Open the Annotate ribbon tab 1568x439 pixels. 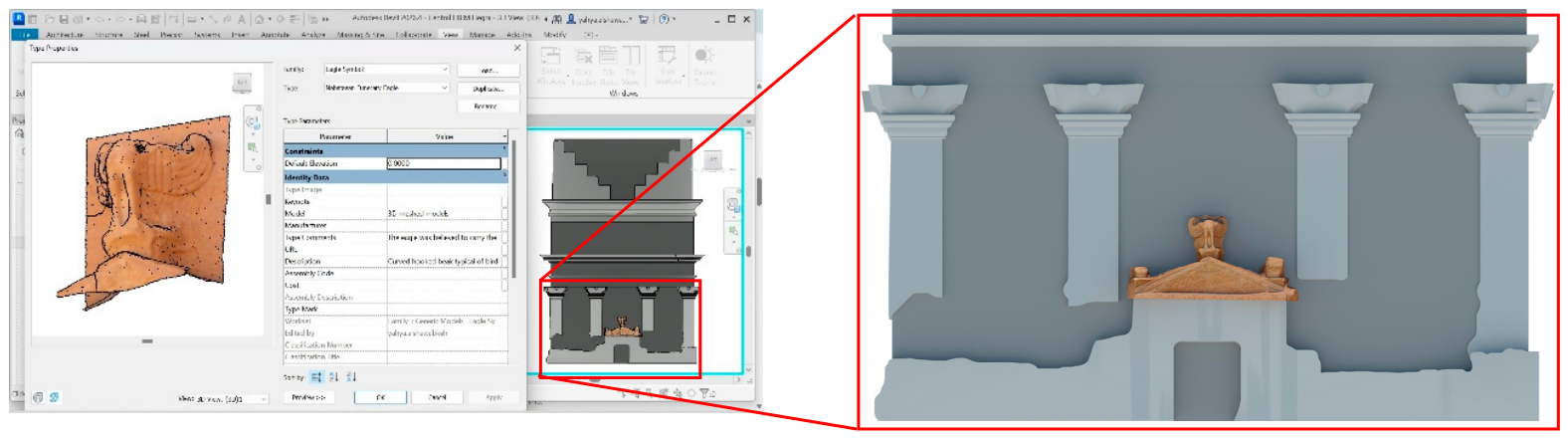click(275, 35)
